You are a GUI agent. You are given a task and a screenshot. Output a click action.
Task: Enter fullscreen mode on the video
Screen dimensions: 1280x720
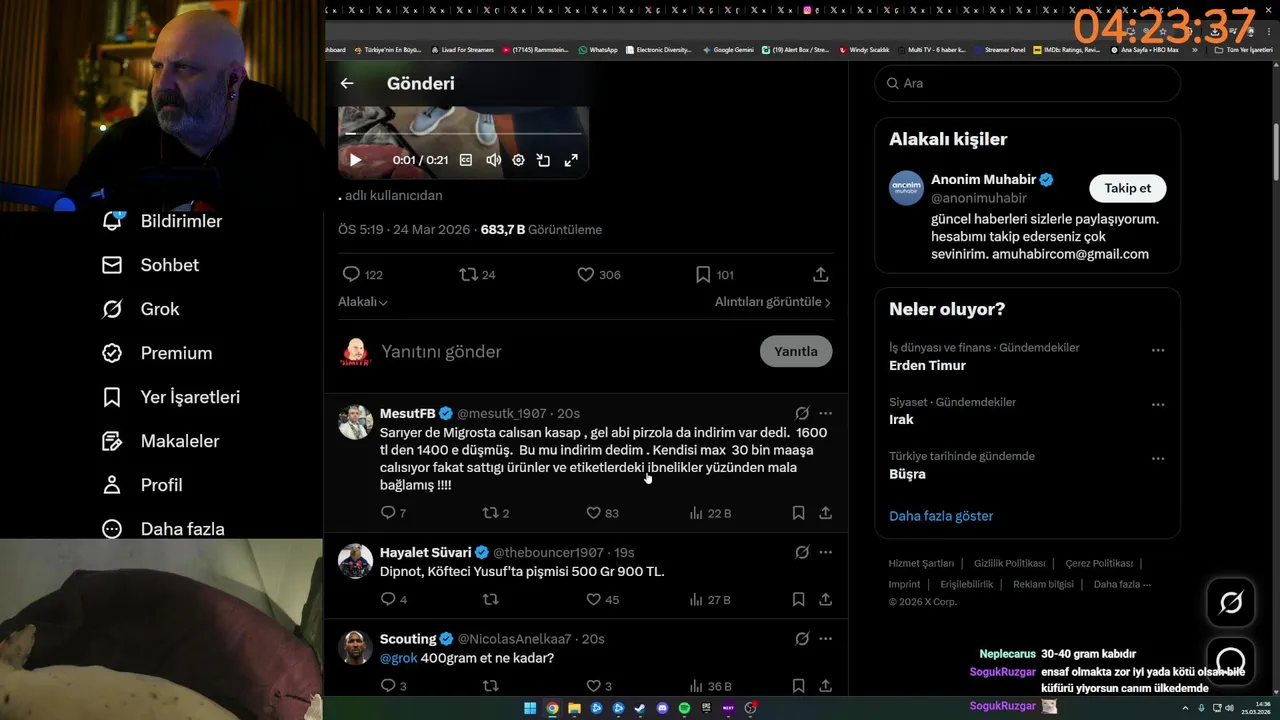point(571,160)
